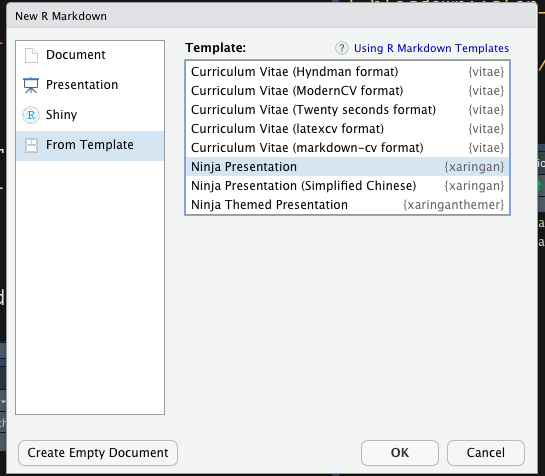Click the Shiny R logo icon
The width and height of the screenshot is (545, 476).
tap(31, 115)
